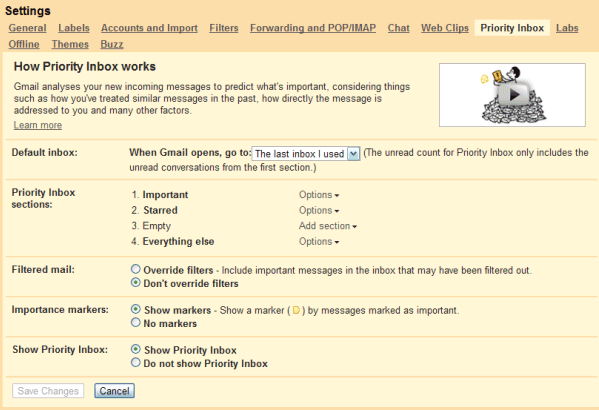Click the Default inbox label
The image size is (599, 410).
45,153
